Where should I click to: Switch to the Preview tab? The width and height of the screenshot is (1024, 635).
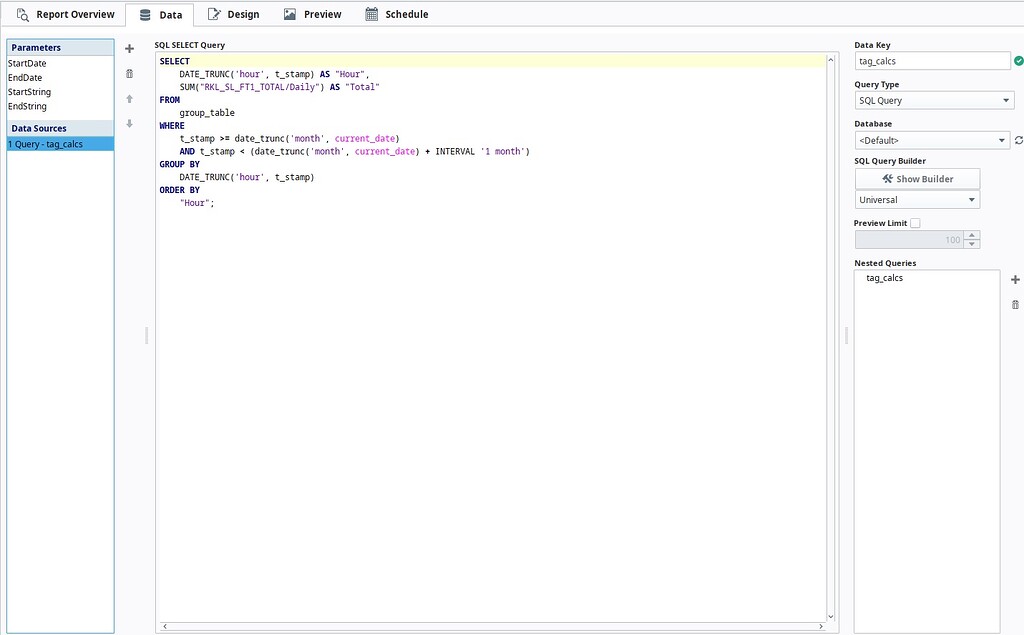tap(317, 14)
